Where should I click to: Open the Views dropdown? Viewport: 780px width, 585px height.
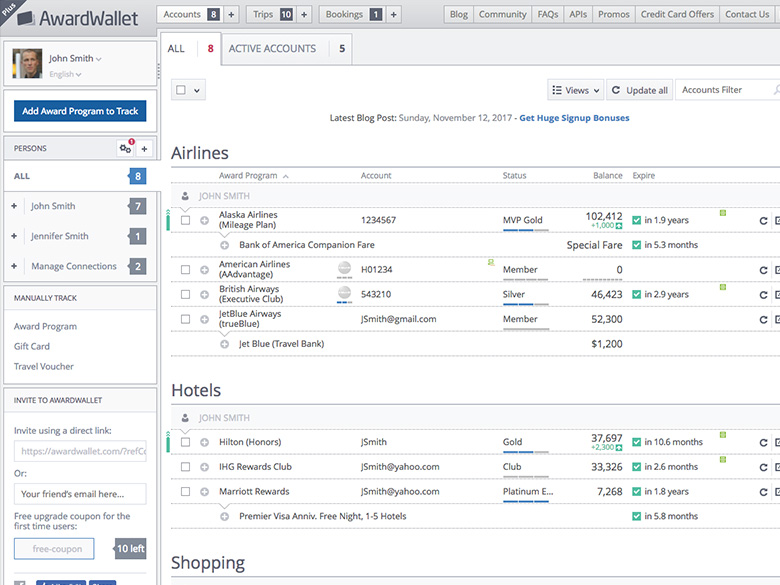click(576, 90)
